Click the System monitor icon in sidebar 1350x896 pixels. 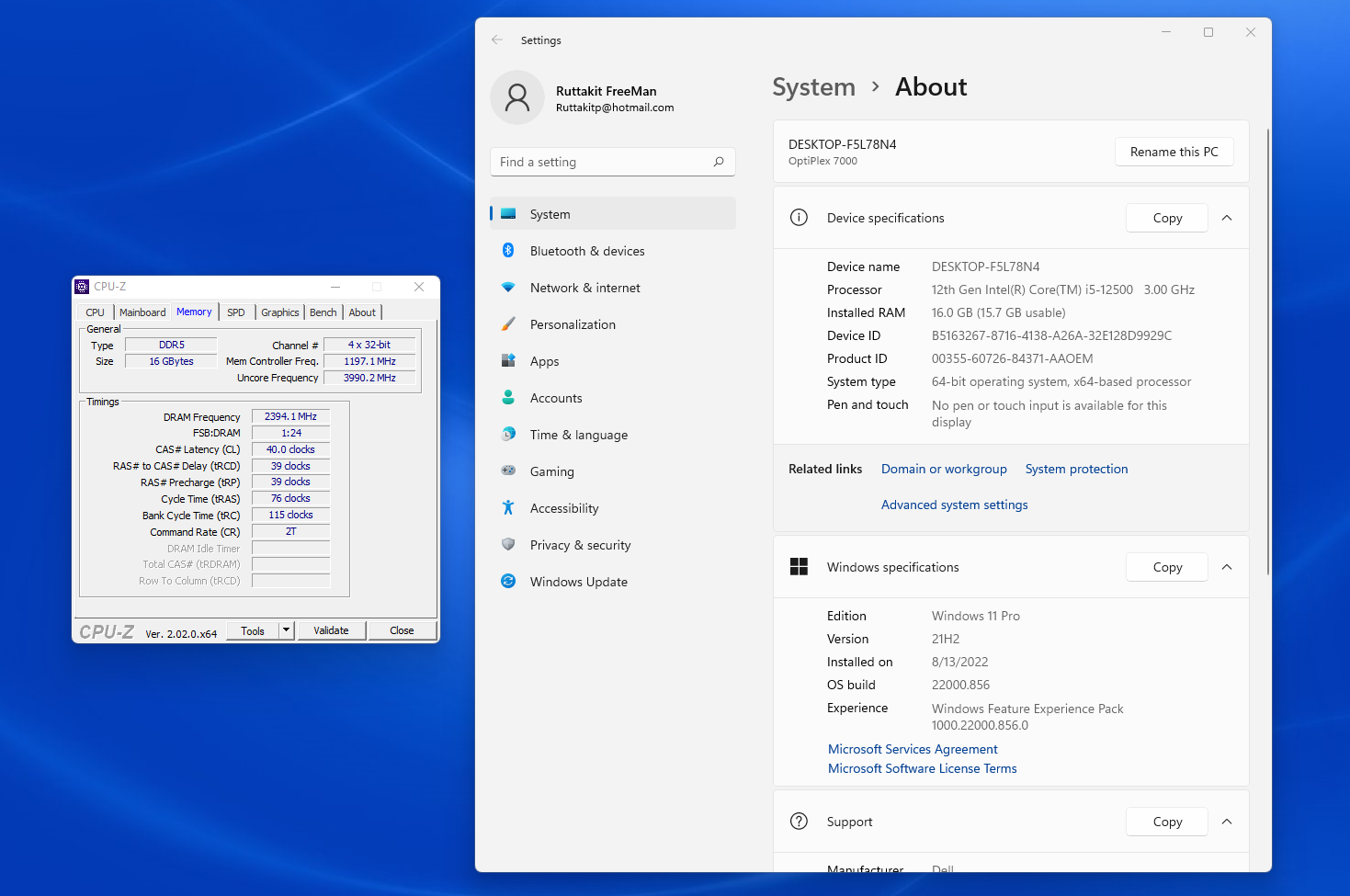pyautogui.click(x=508, y=214)
